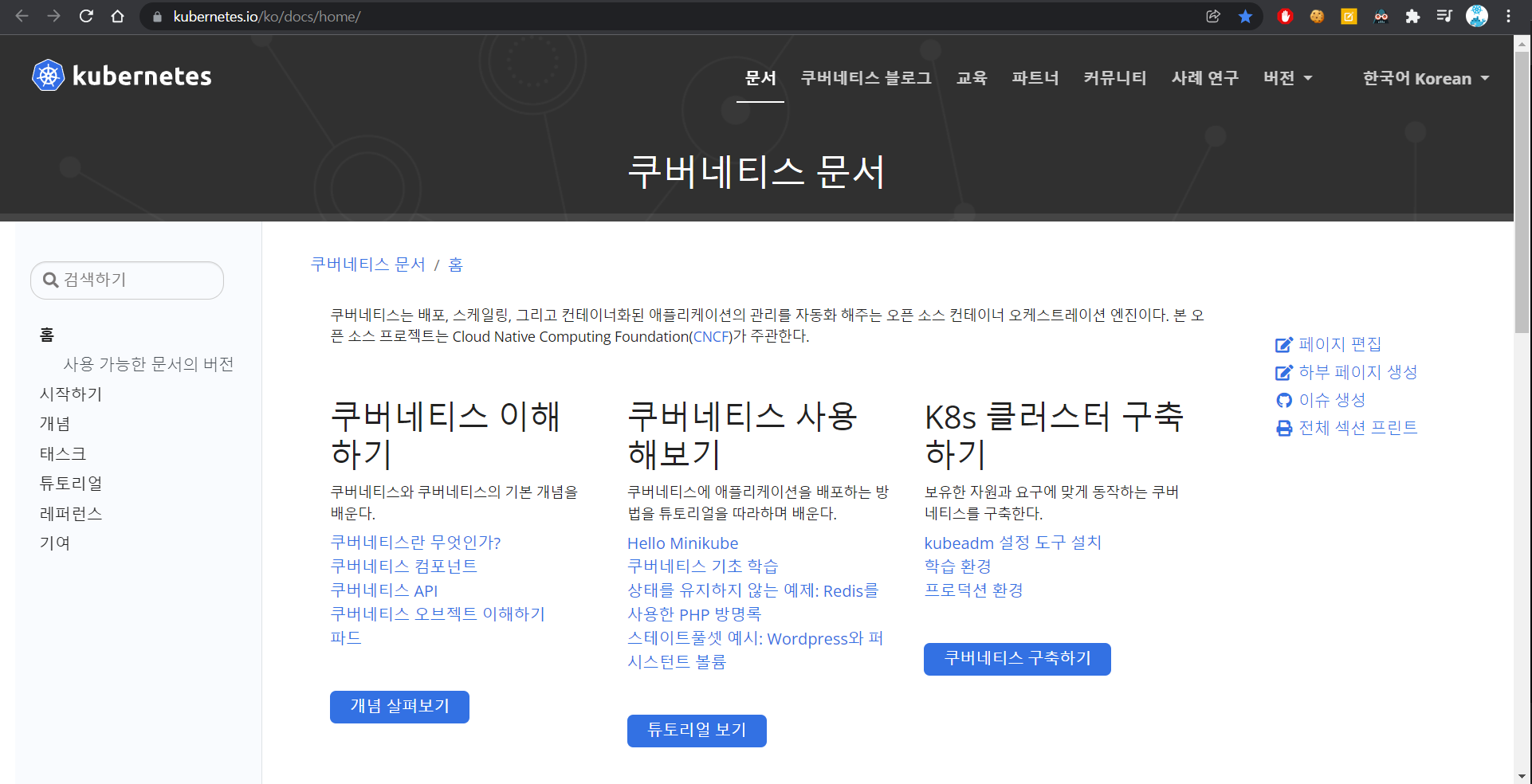
Task: Open the cookie extension icon
Action: (x=1317, y=16)
